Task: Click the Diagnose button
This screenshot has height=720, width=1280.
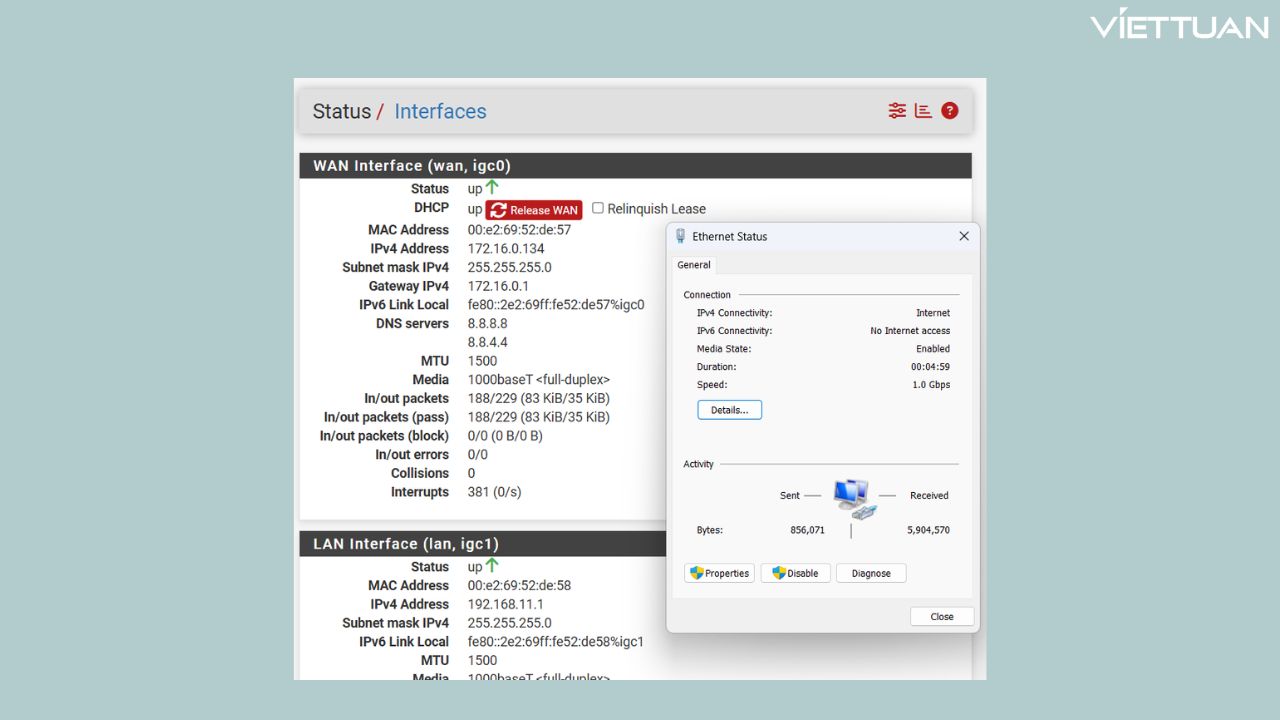Action: tap(870, 573)
